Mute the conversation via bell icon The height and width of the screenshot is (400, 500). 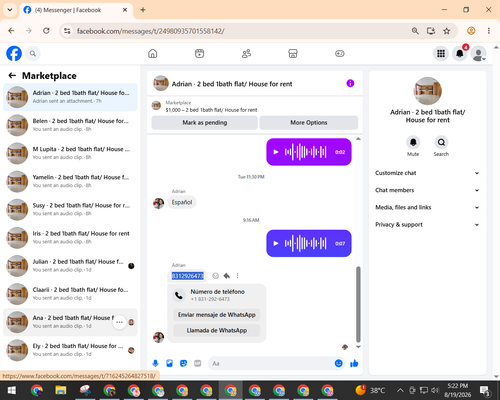[x=413, y=142]
